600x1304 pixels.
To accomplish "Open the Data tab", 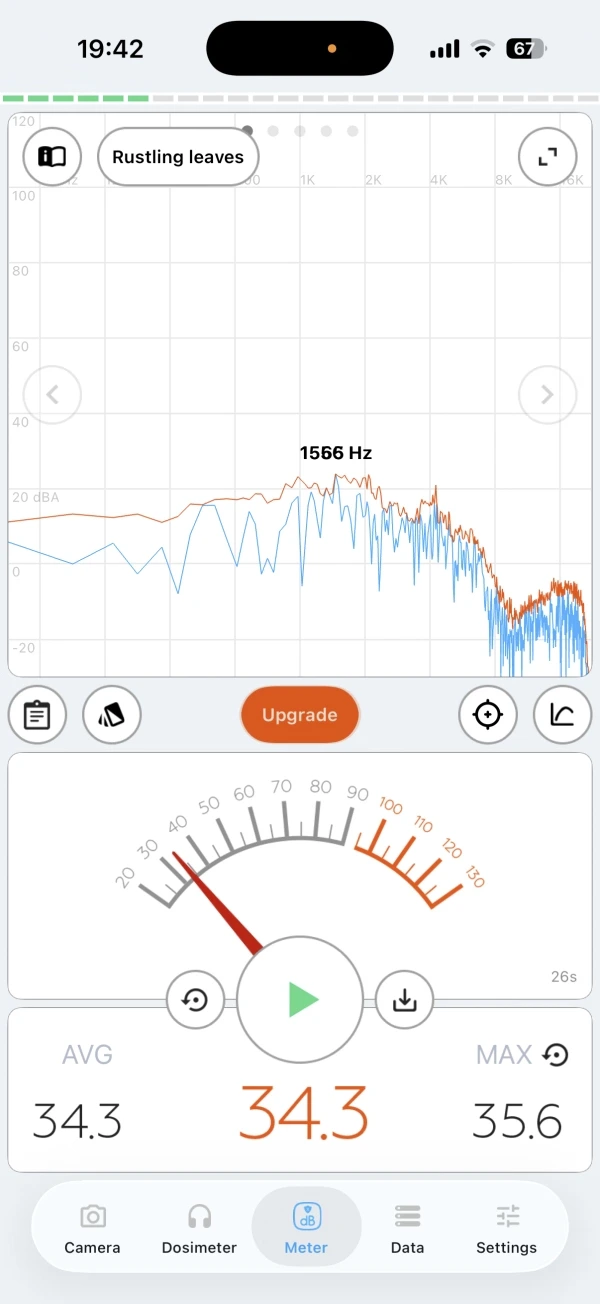I will coord(407,1228).
